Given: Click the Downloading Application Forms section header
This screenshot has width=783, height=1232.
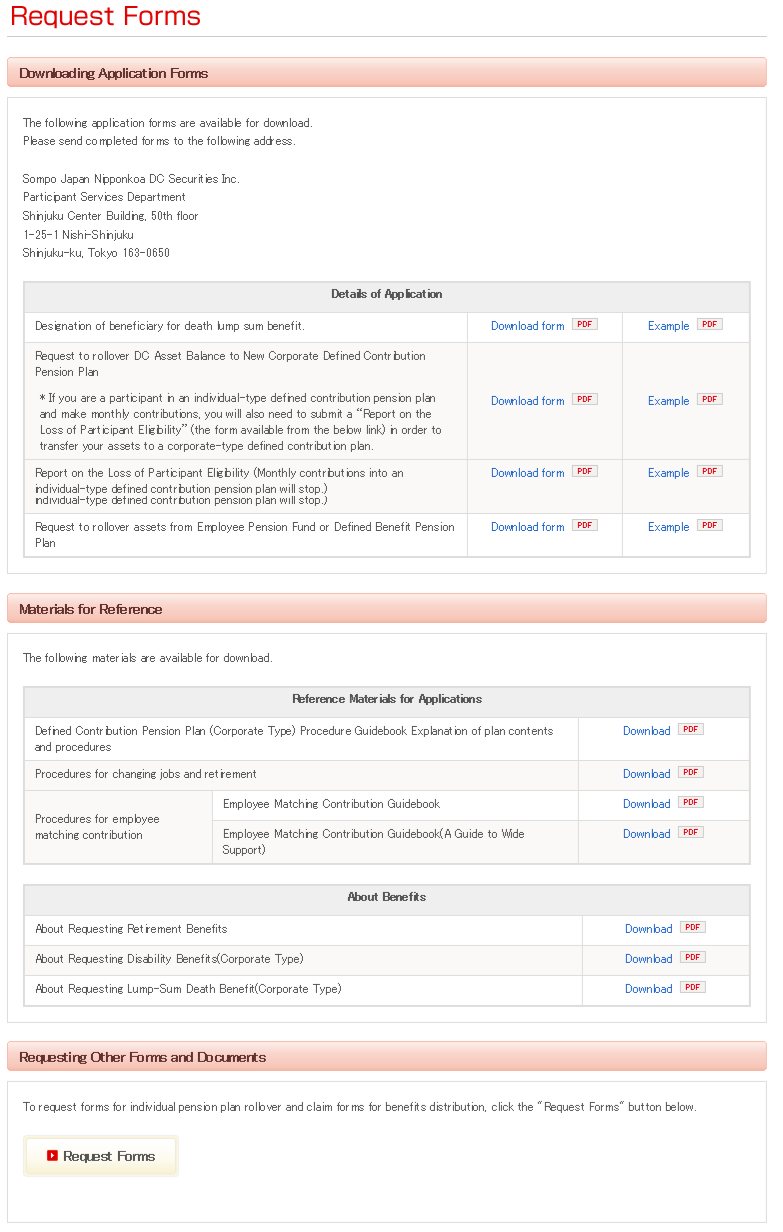Looking at the screenshot, I should [110, 72].
